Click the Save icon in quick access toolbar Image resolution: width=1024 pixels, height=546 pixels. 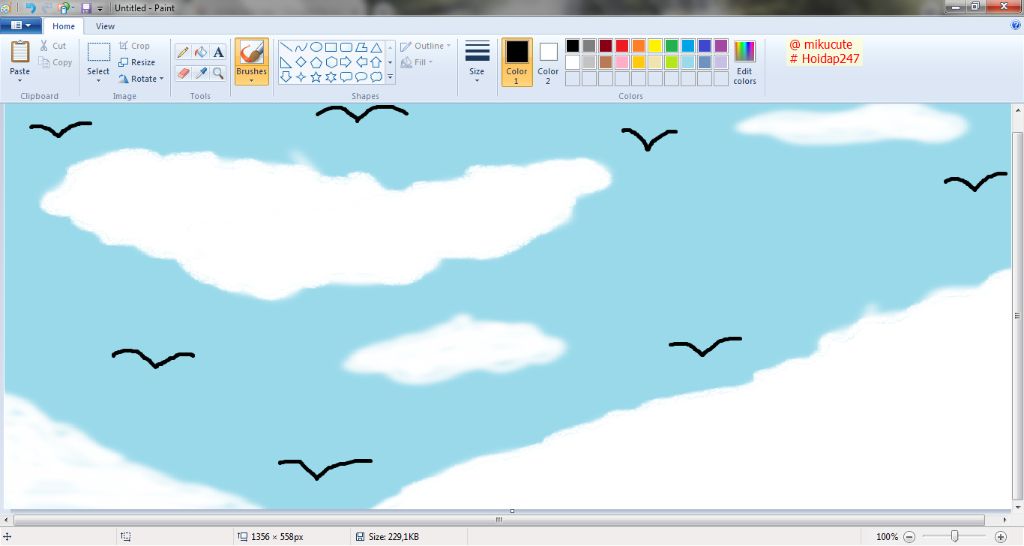(x=86, y=8)
